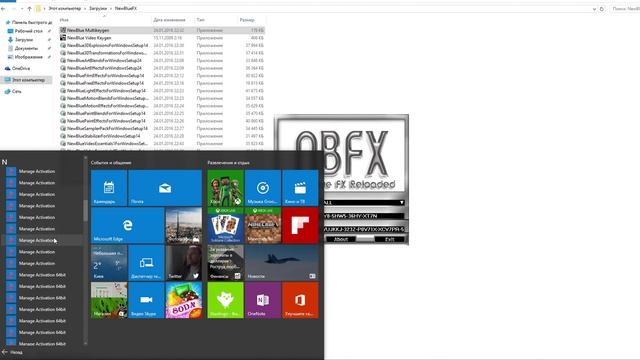The width and height of the screenshot is (640, 360).
Task: Open the News tile with jet picture
Action: coord(282,263)
